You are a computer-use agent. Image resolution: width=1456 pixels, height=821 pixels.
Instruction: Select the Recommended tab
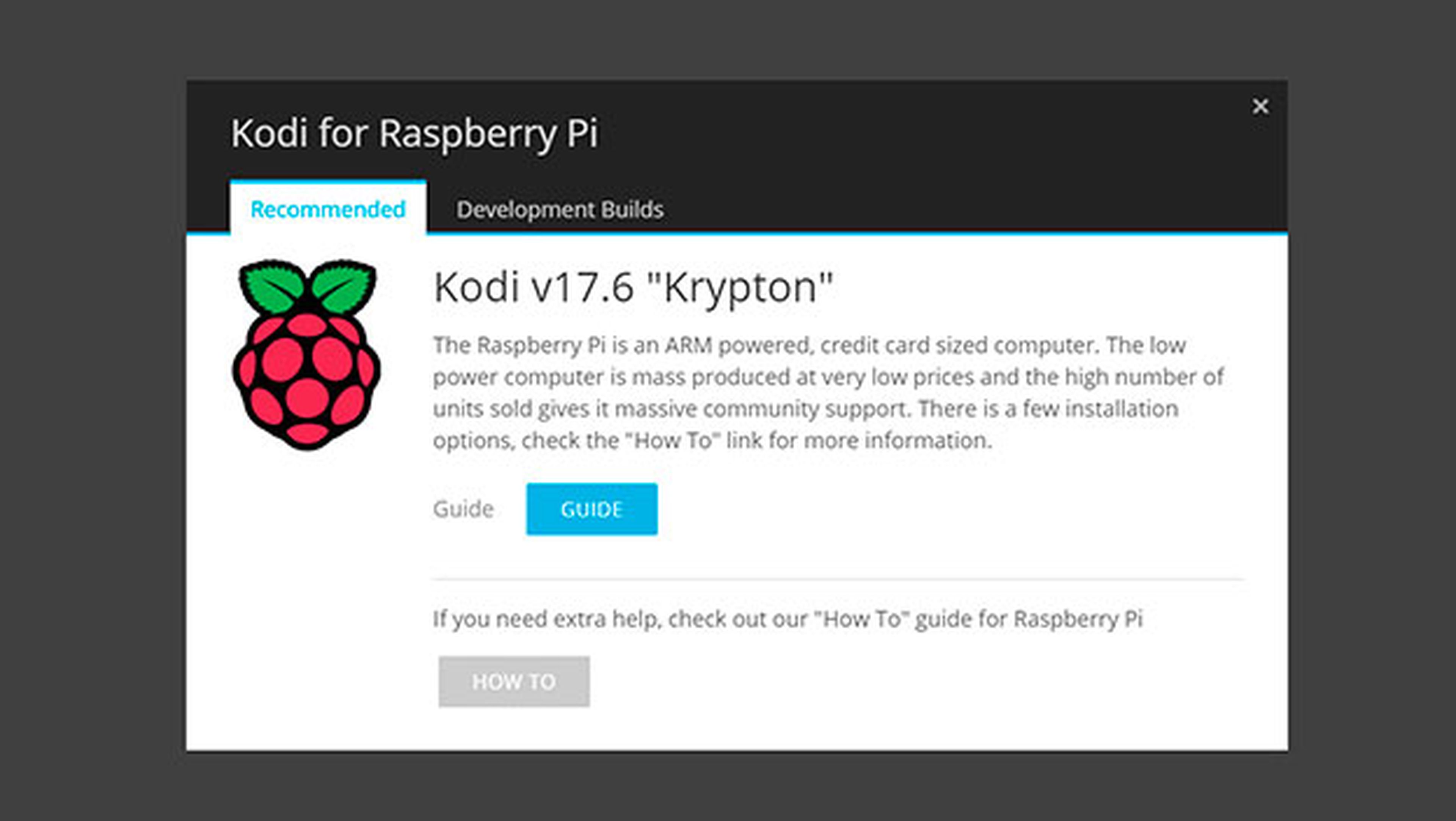[328, 210]
